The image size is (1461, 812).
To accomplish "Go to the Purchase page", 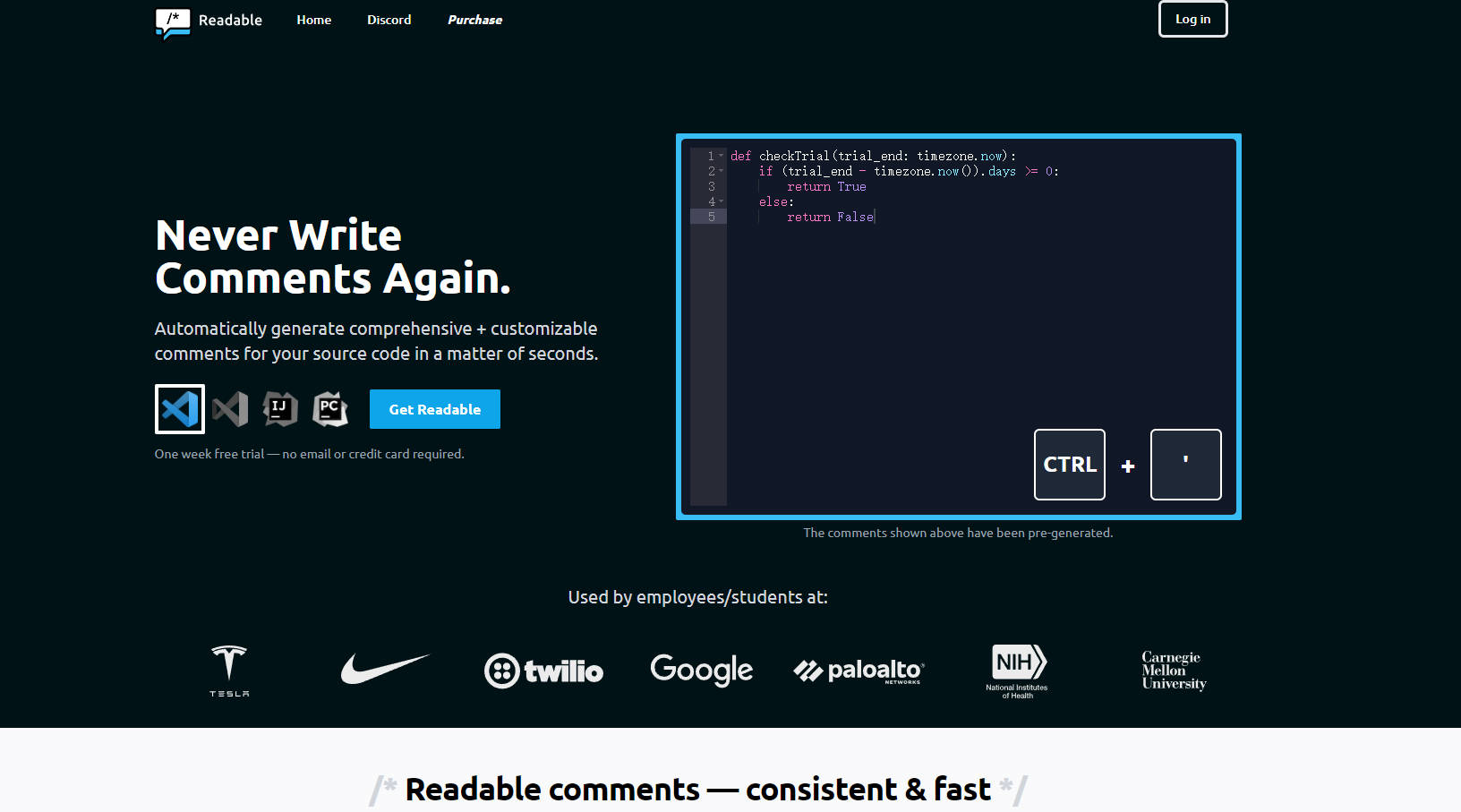I will [474, 20].
